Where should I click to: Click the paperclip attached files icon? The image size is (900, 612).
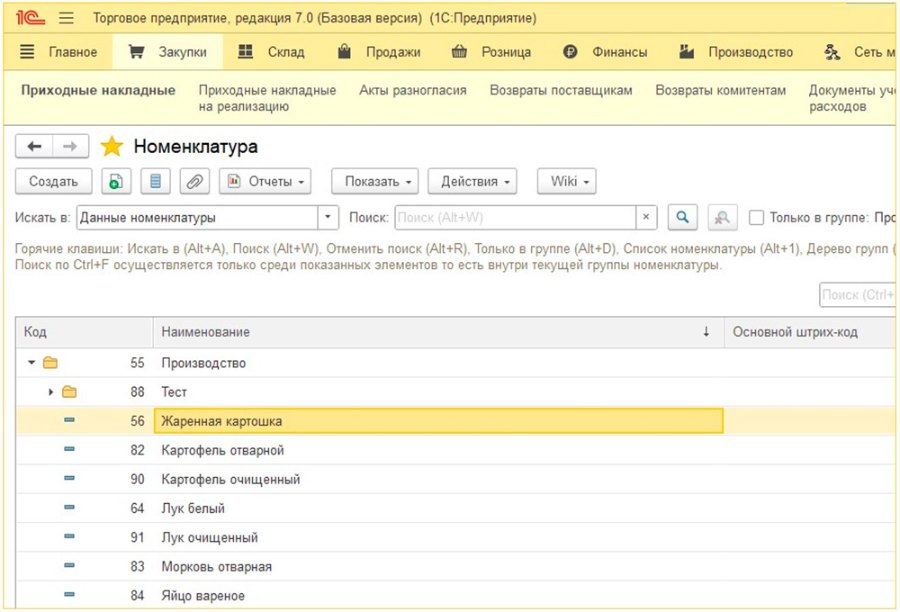coord(195,181)
